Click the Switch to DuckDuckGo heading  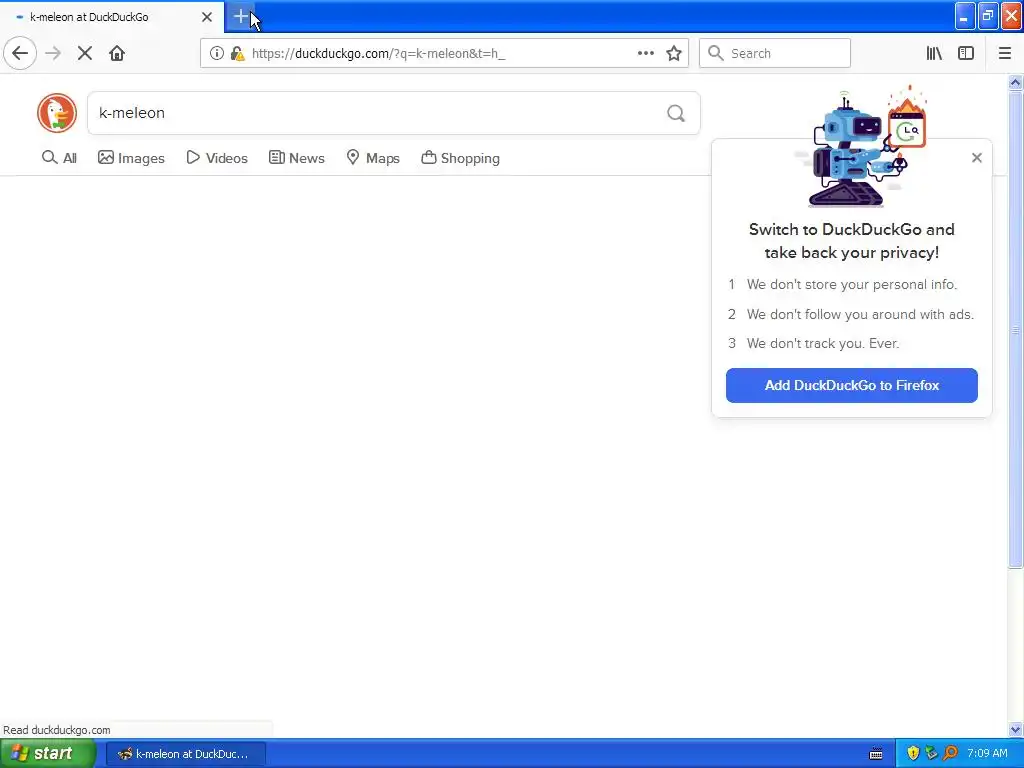tap(852, 241)
